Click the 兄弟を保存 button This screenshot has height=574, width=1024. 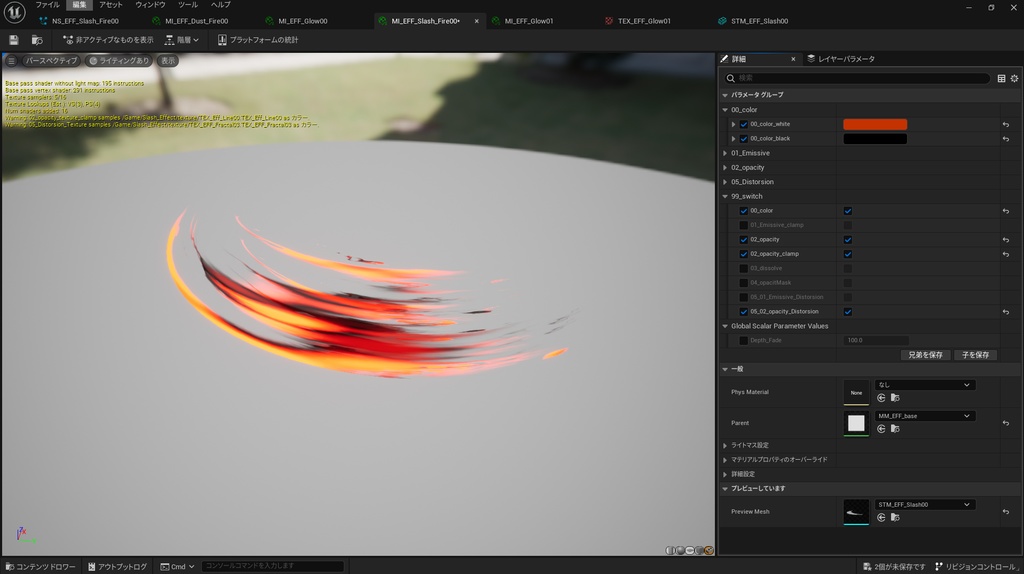[925, 355]
